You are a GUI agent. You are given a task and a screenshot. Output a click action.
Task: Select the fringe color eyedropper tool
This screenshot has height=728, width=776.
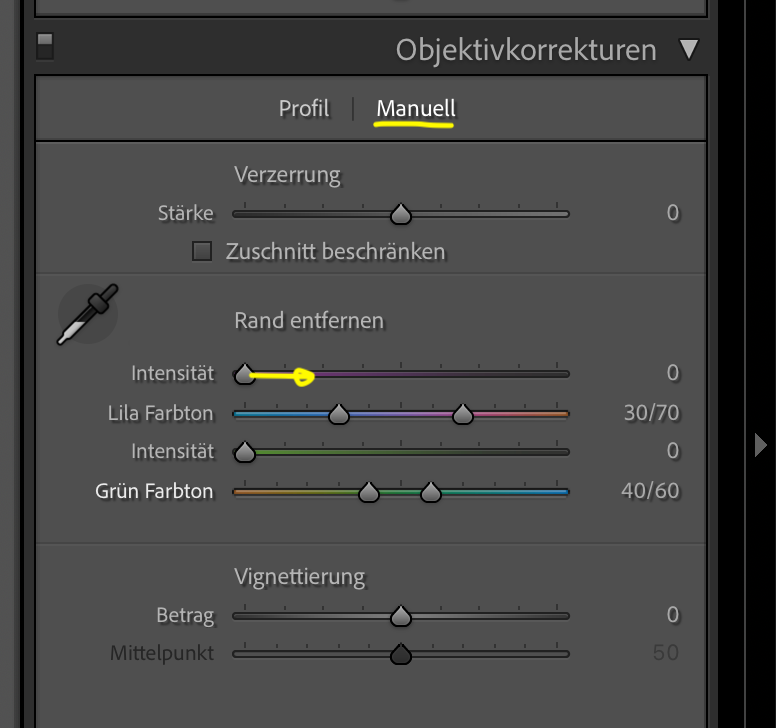87,315
